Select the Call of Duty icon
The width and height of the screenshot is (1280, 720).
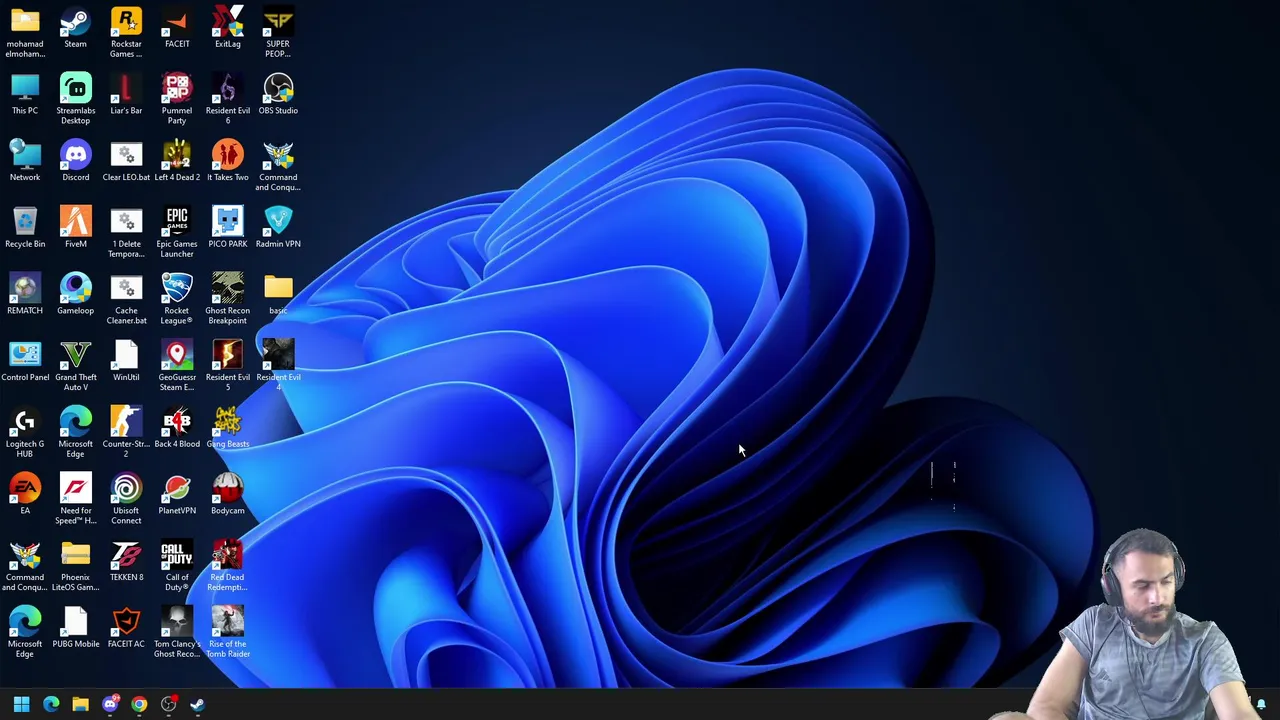(177, 566)
